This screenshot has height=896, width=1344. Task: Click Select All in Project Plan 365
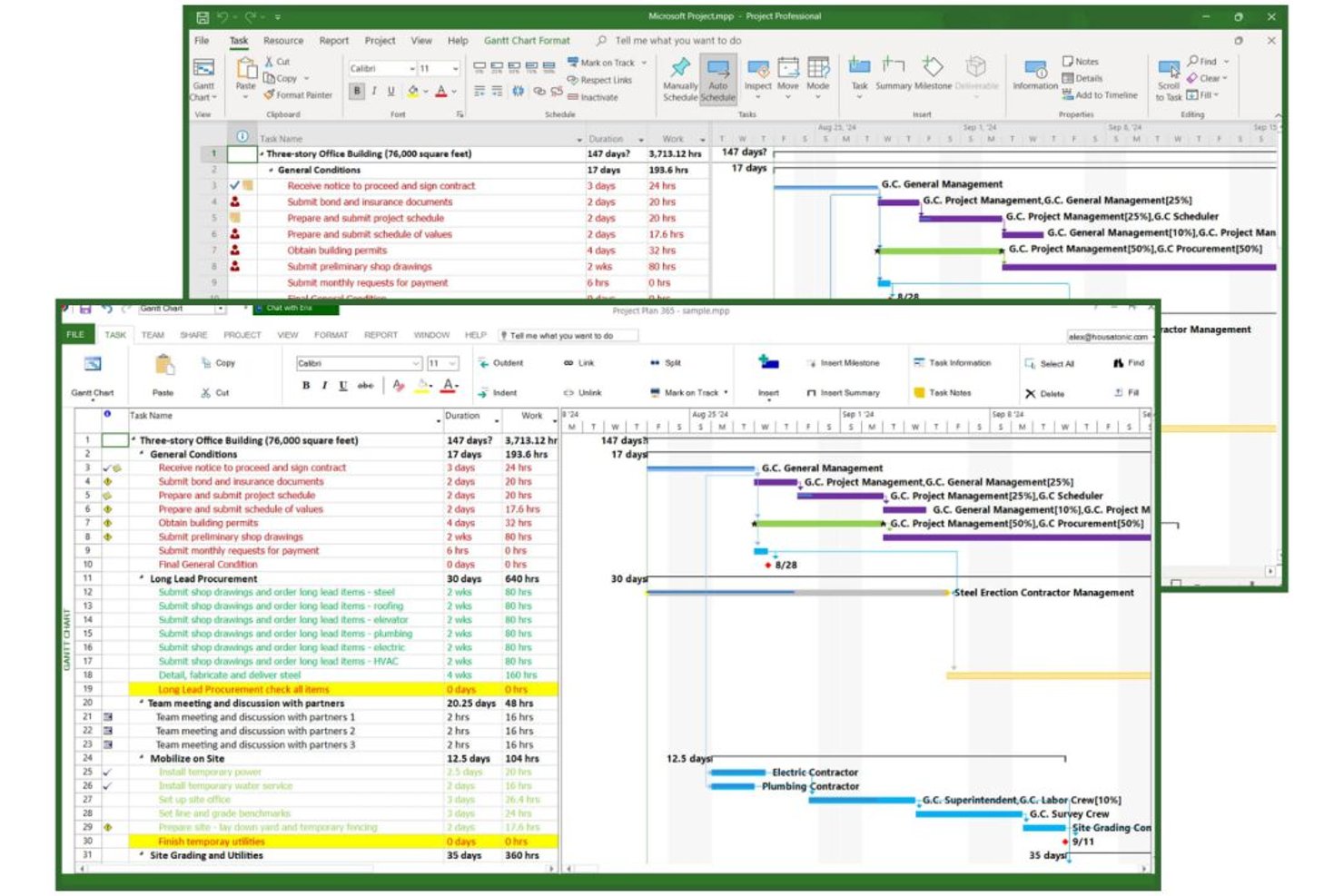click(x=1051, y=364)
